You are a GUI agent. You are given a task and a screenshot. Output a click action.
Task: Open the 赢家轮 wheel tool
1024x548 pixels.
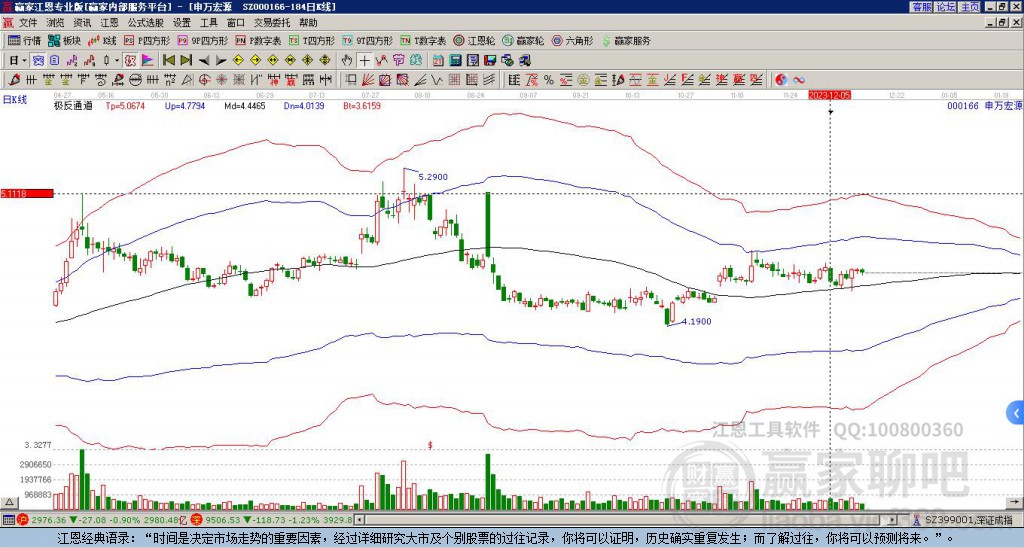click(523, 40)
